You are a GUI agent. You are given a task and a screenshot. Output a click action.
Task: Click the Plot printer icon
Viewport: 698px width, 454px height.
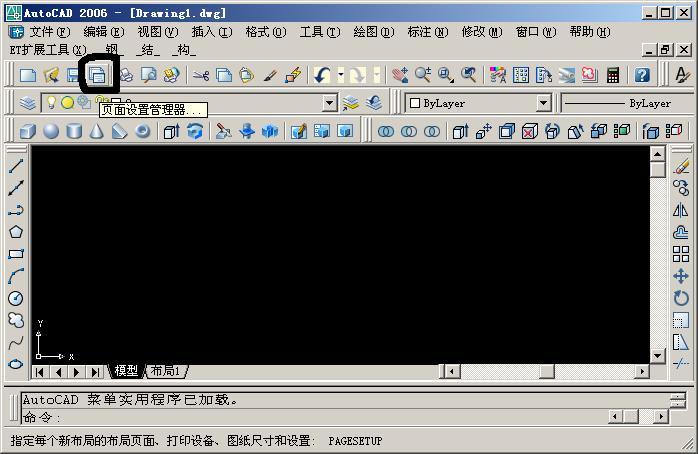(126, 75)
